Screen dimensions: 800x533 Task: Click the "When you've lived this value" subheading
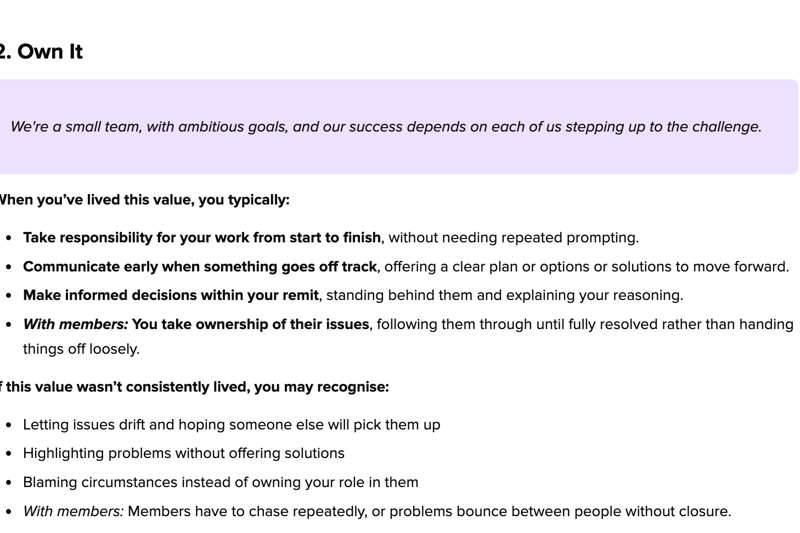pyautogui.click(x=144, y=200)
